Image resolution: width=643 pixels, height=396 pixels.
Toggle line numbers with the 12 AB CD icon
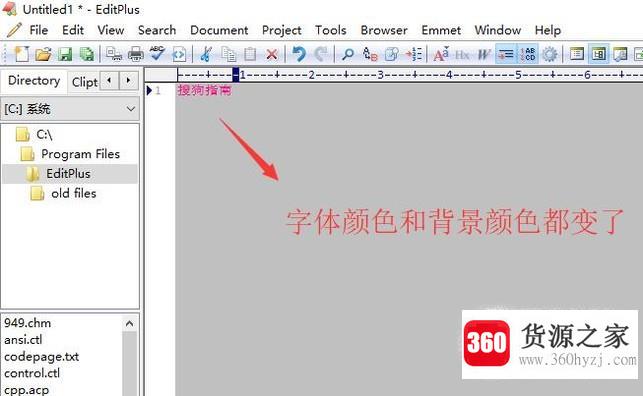[x=528, y=54]
